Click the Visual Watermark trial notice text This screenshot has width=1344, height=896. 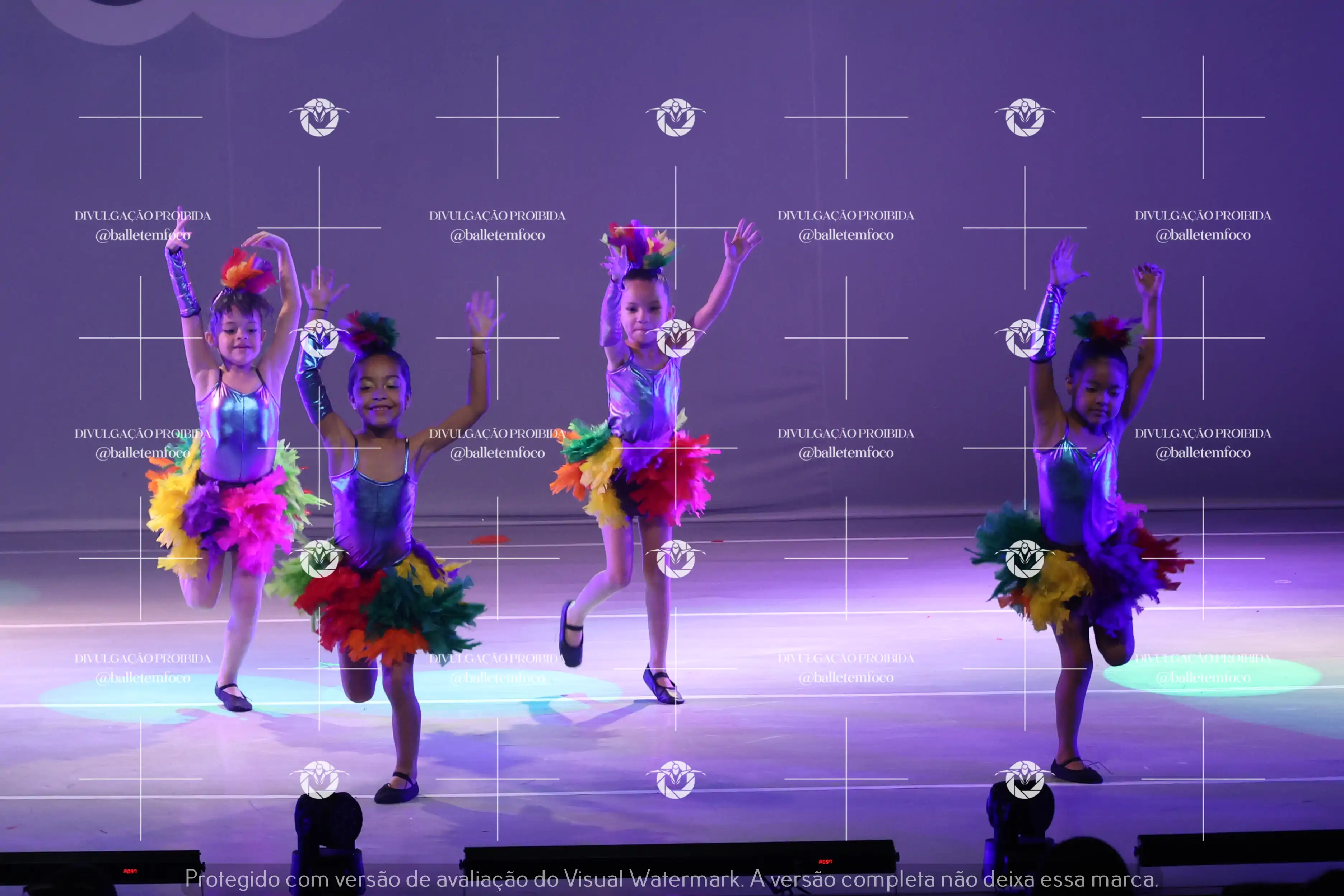[x=671, y=879]
